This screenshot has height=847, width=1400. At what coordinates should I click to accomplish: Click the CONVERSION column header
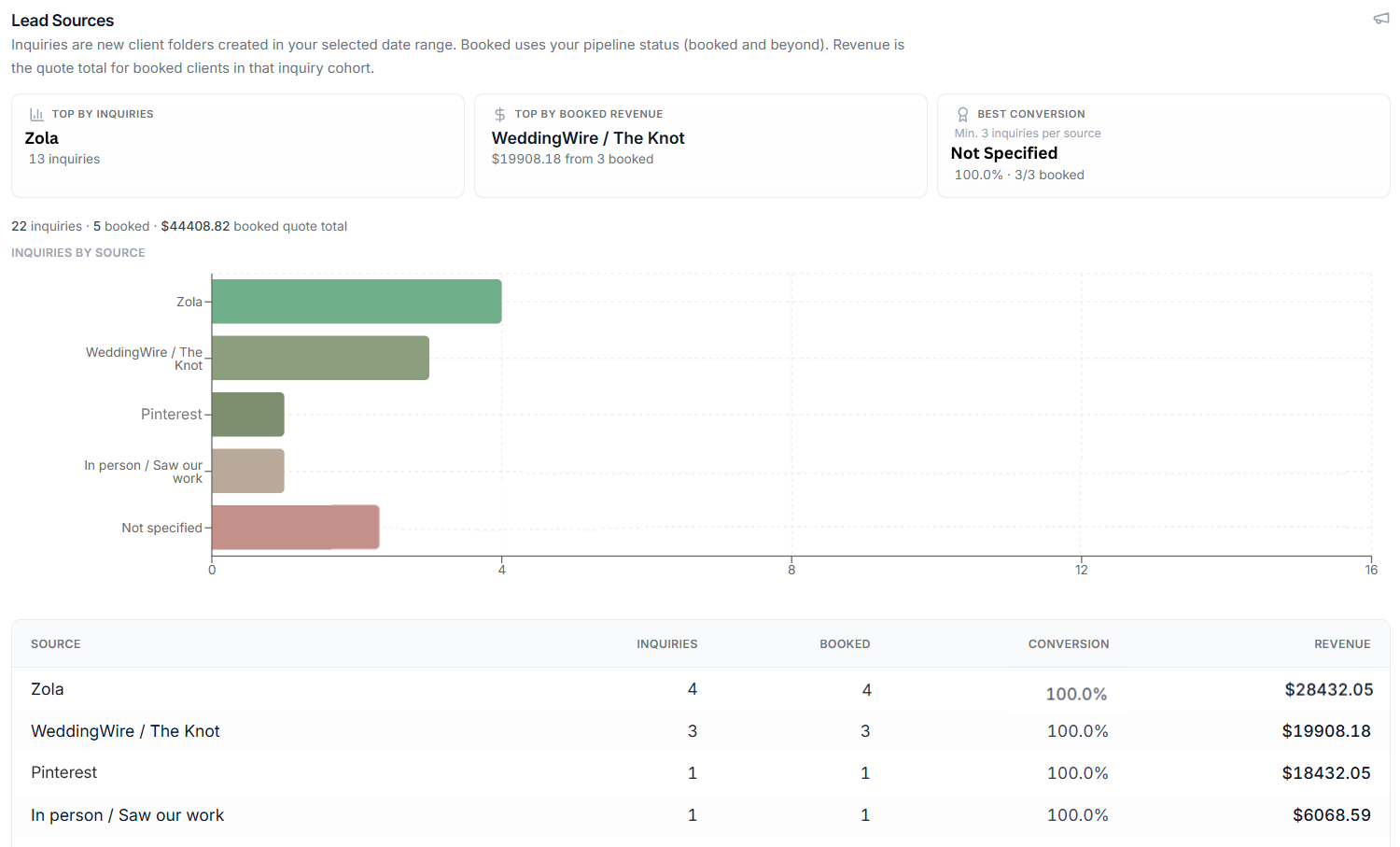(x=1069, y=644)
